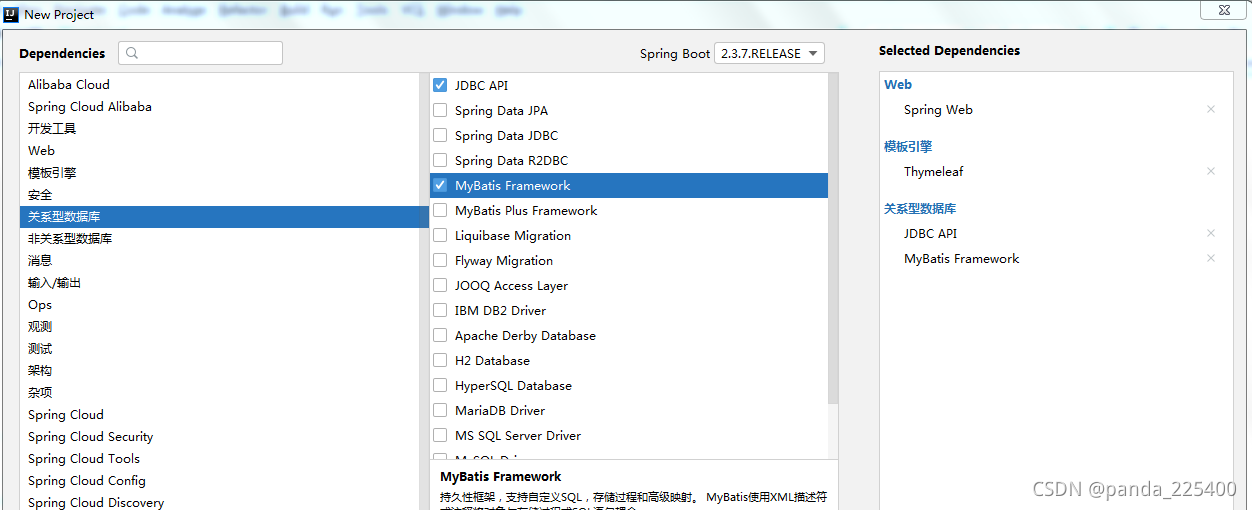This screenshot has height=510, width=1252.
Task: Select the Spring Cloud Config category
Action: pyautogui.click(x=224, y=481)
